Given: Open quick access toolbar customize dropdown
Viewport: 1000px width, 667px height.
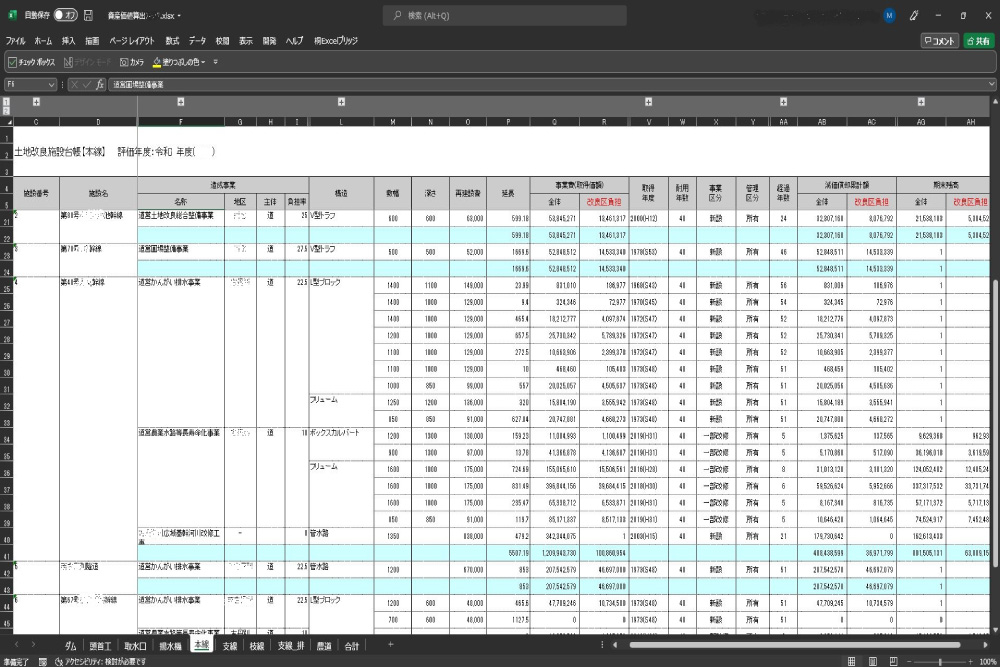Looking at the screenshot, I should coord(215,62).
